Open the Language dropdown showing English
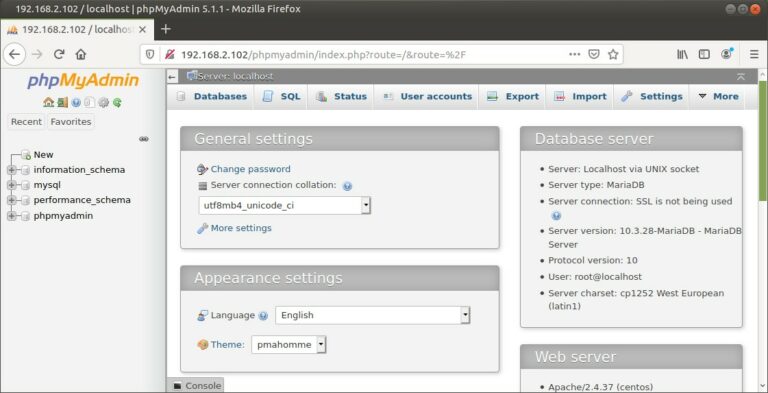 coord(373,315)
